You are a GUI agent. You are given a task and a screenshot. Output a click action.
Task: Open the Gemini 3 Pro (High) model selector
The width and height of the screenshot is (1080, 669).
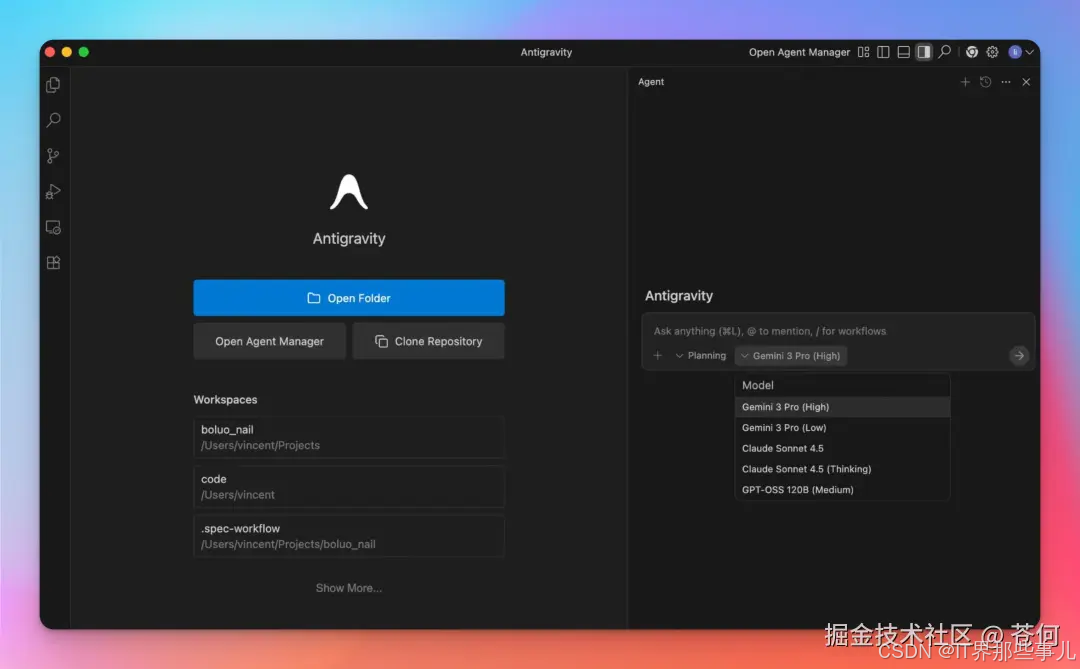click(x=791, y=356)
